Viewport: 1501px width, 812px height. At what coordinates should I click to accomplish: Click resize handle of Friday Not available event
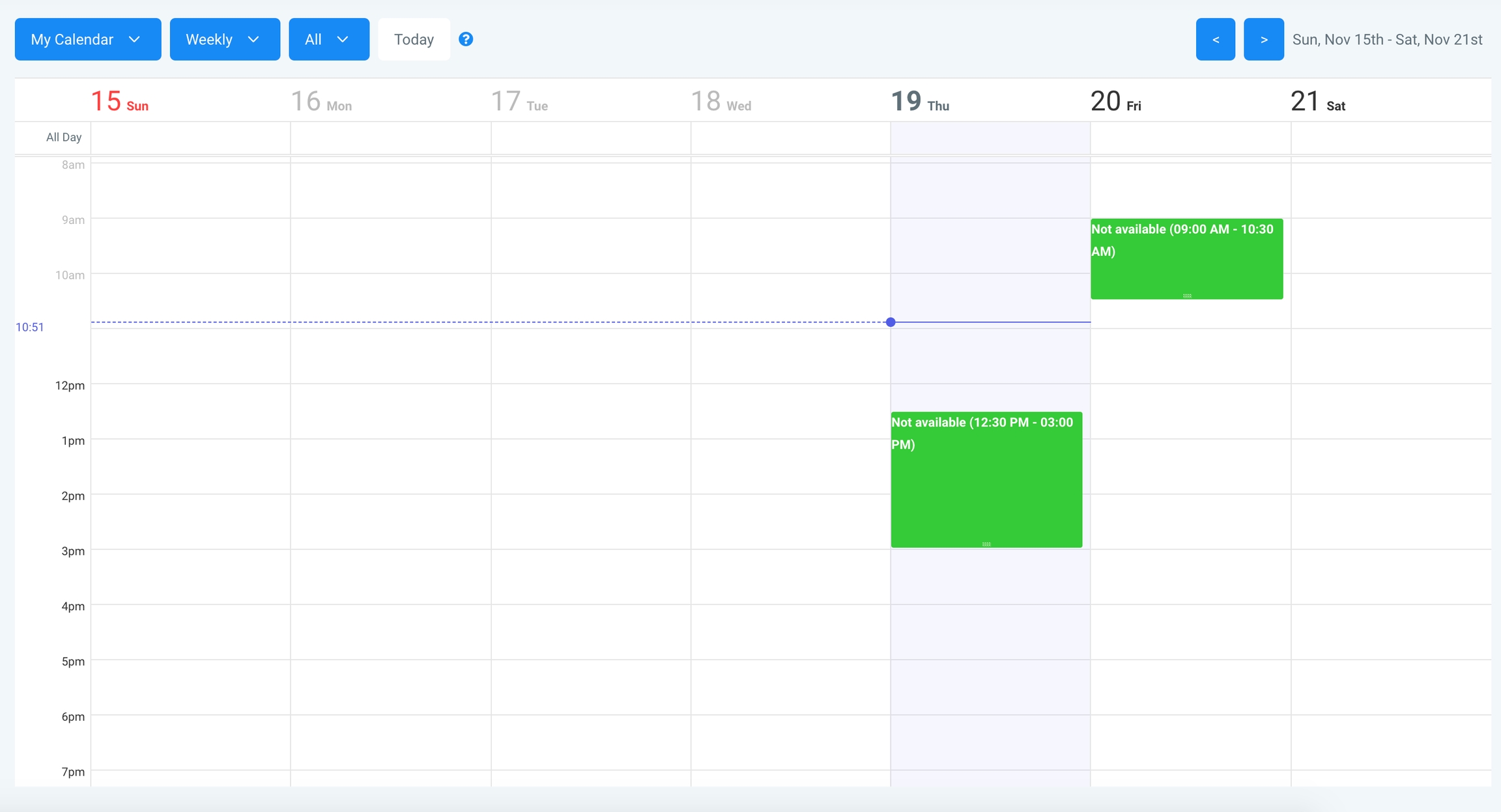(x=1187, y=296)
